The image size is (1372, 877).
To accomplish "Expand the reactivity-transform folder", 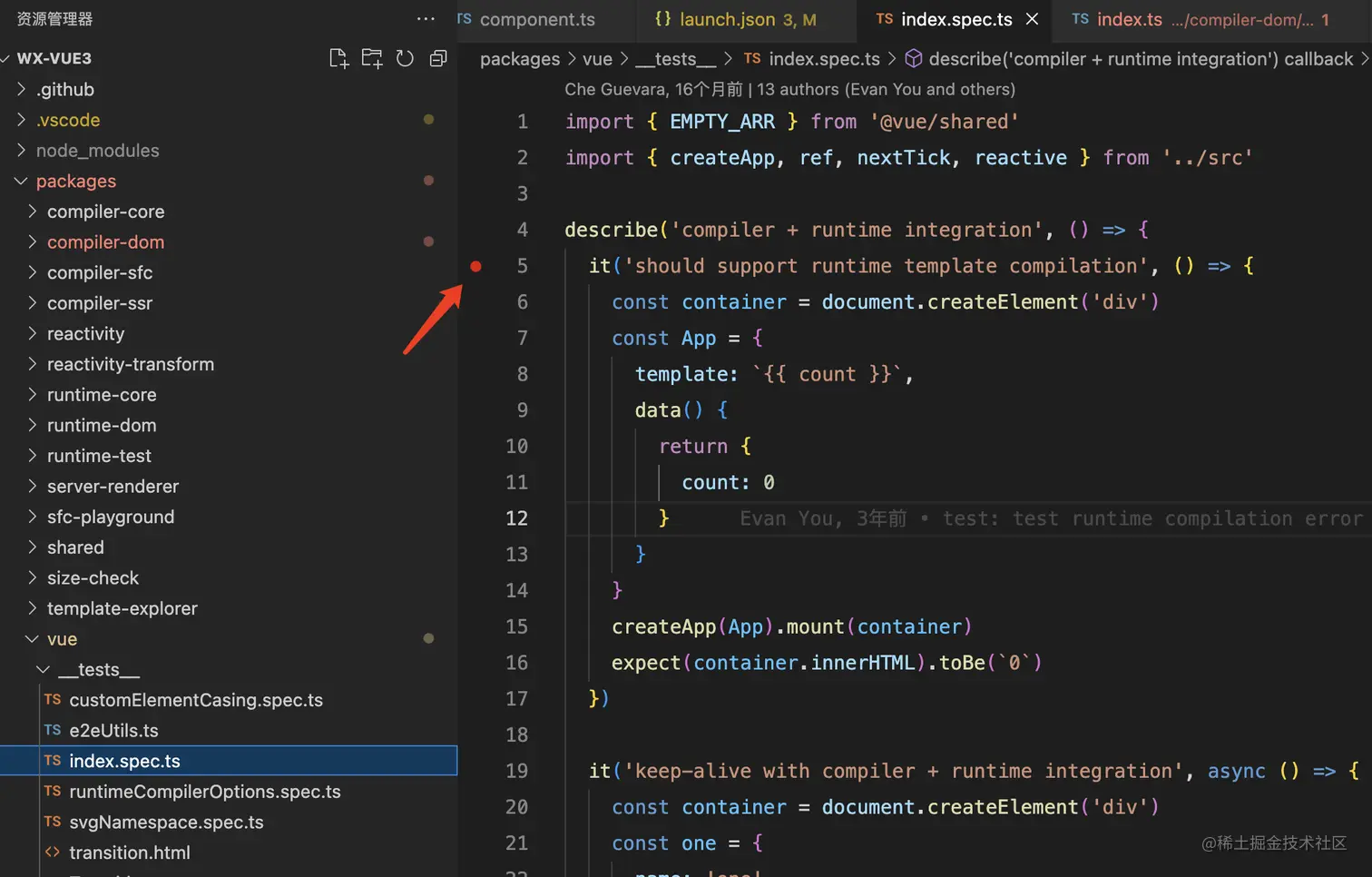I will [x=229, y=364].
